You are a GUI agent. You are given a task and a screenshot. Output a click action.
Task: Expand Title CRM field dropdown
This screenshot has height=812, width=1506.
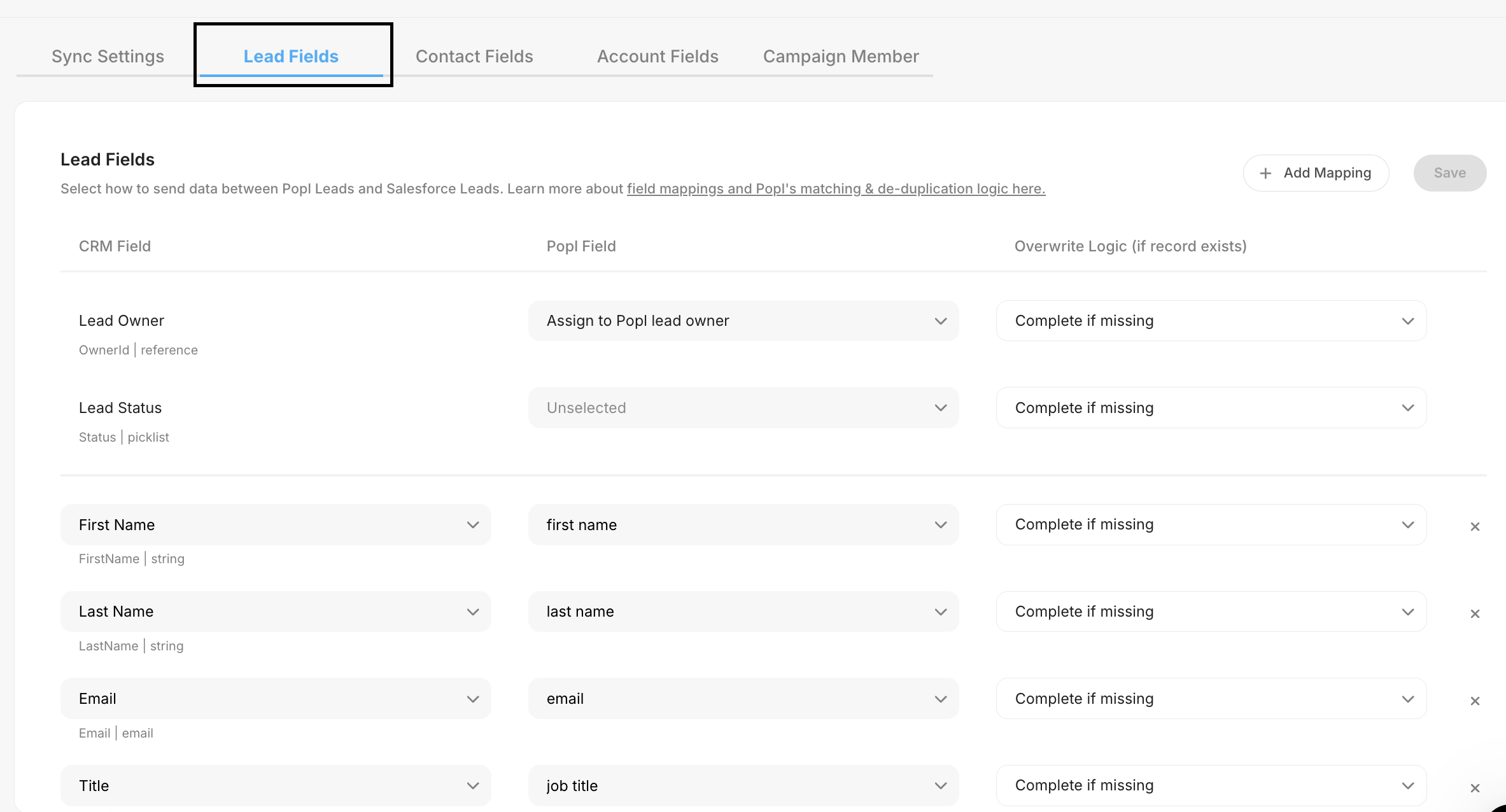tap(276, 786)
